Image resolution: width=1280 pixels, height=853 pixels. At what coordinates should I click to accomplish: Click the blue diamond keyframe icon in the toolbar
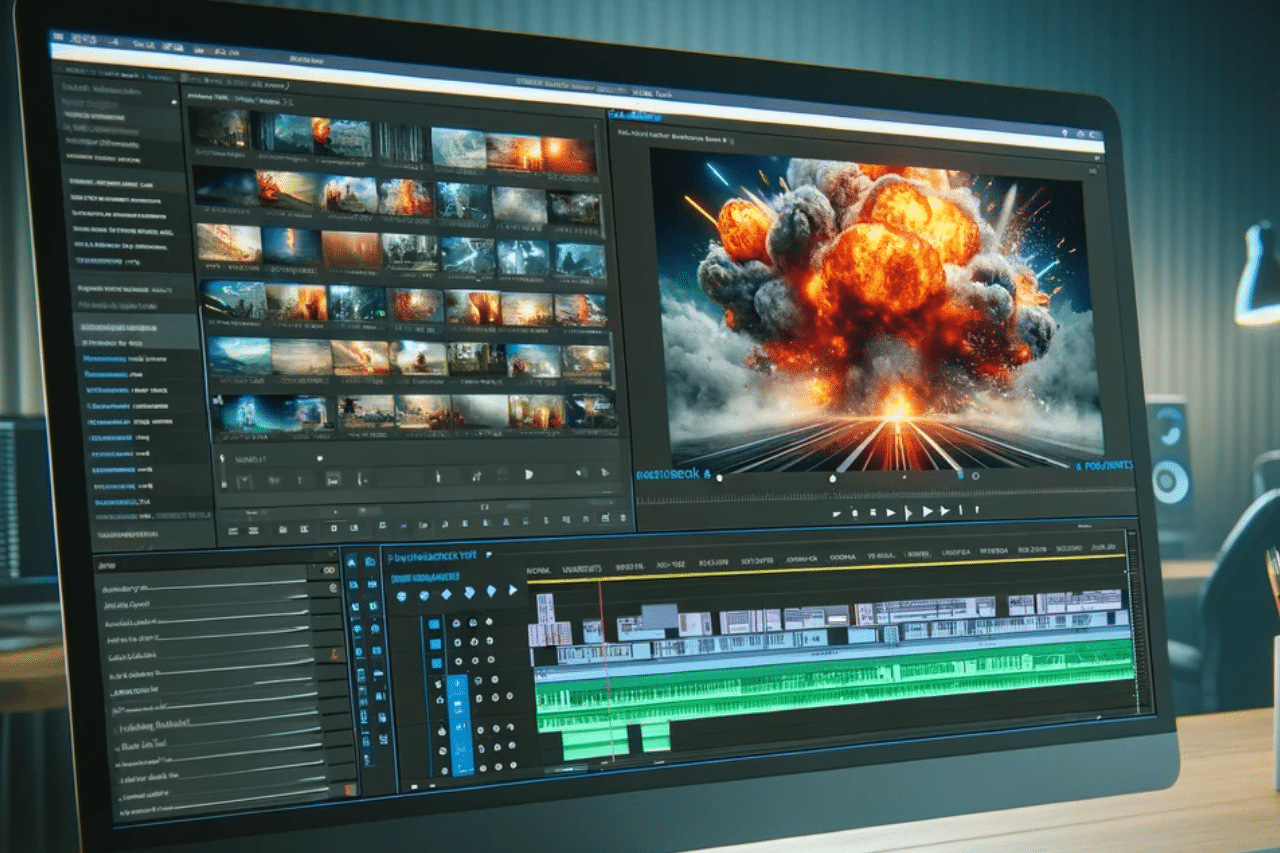tap(446, 593)
